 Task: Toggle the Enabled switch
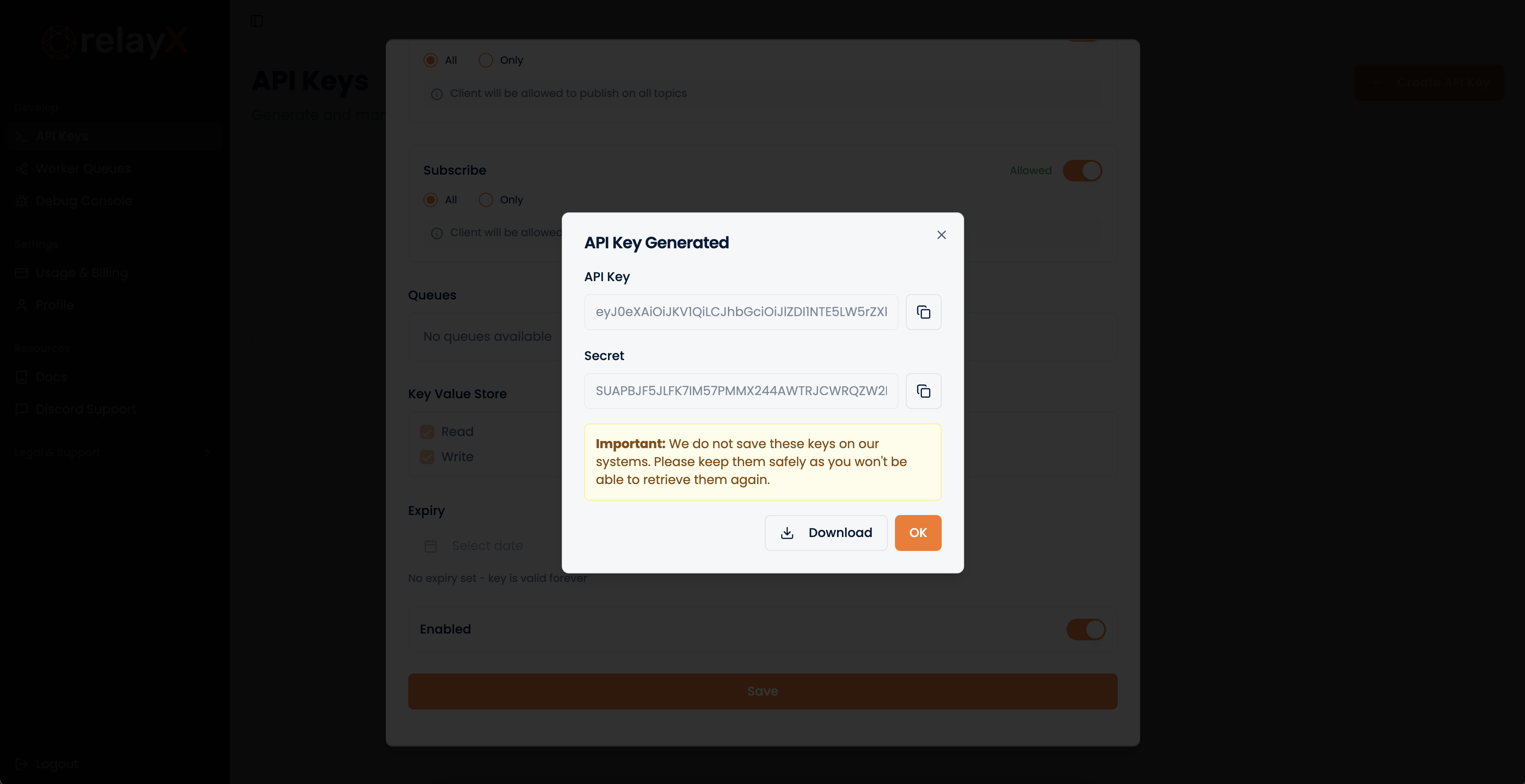coord(1086,630)
